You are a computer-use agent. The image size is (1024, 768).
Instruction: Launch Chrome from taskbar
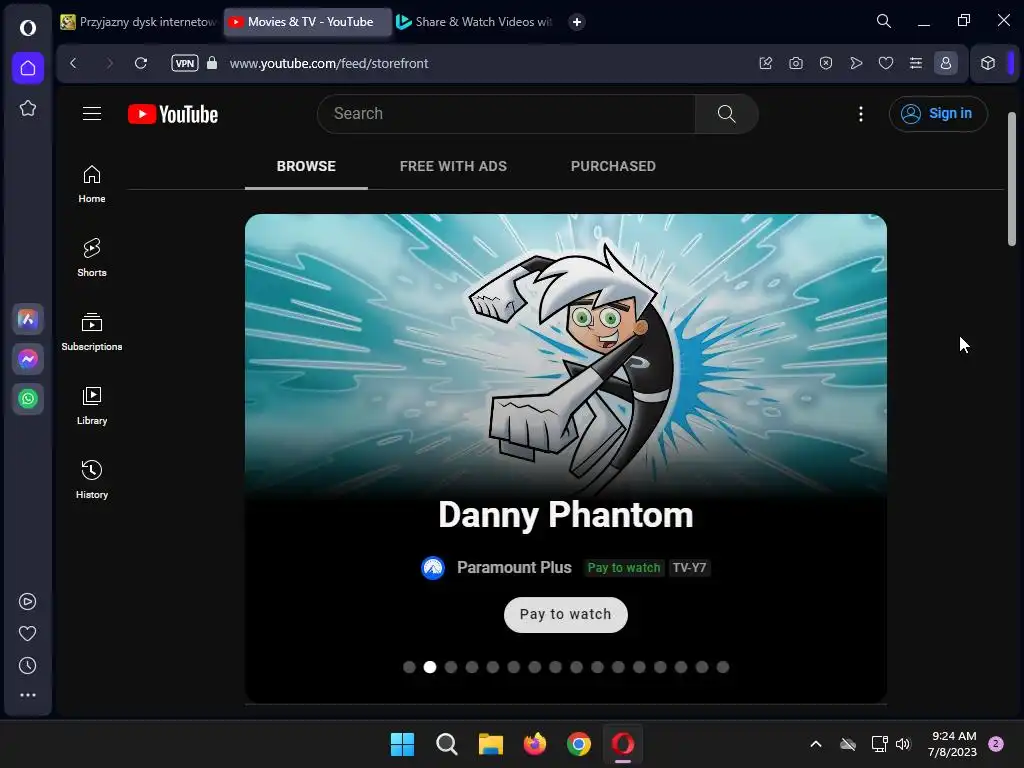pos(579,744)
